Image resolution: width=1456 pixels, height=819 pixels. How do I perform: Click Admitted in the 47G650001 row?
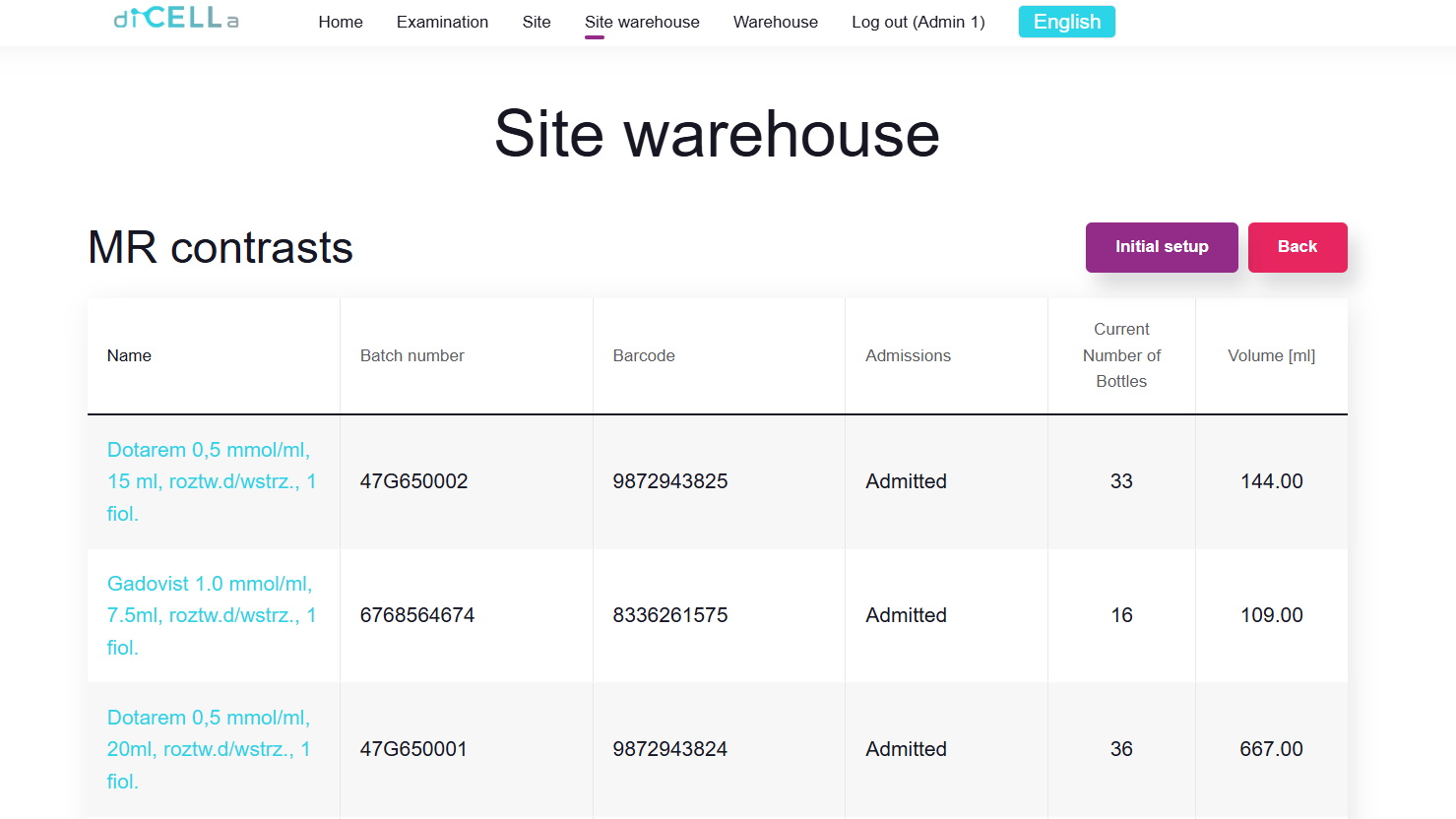tap(906, 749)
